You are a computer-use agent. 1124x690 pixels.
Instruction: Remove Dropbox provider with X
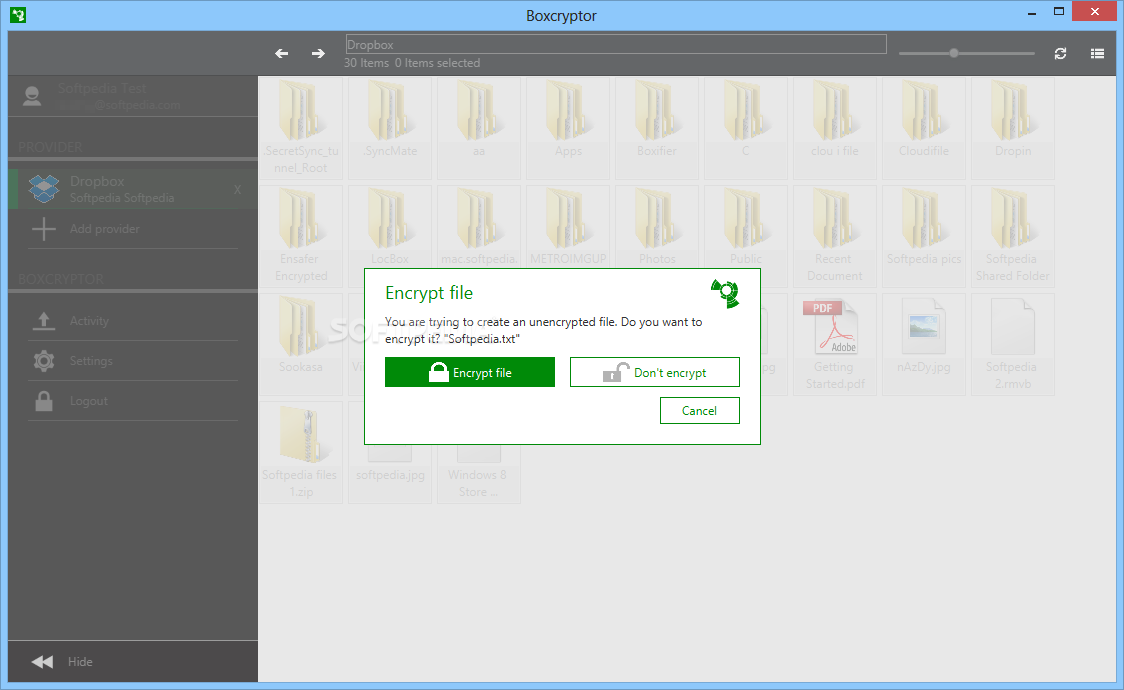point(237,190)
